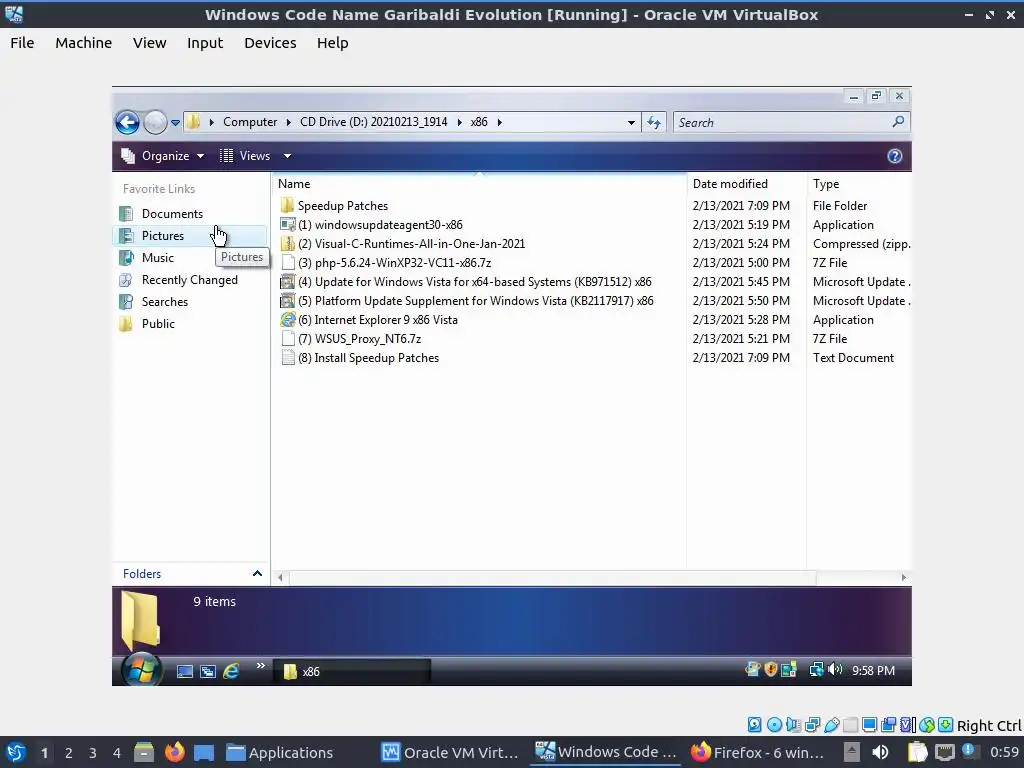Expand arrow after Computer in breadcrumb
This screenshot has width=1024, height=768.
click(289, 122)
